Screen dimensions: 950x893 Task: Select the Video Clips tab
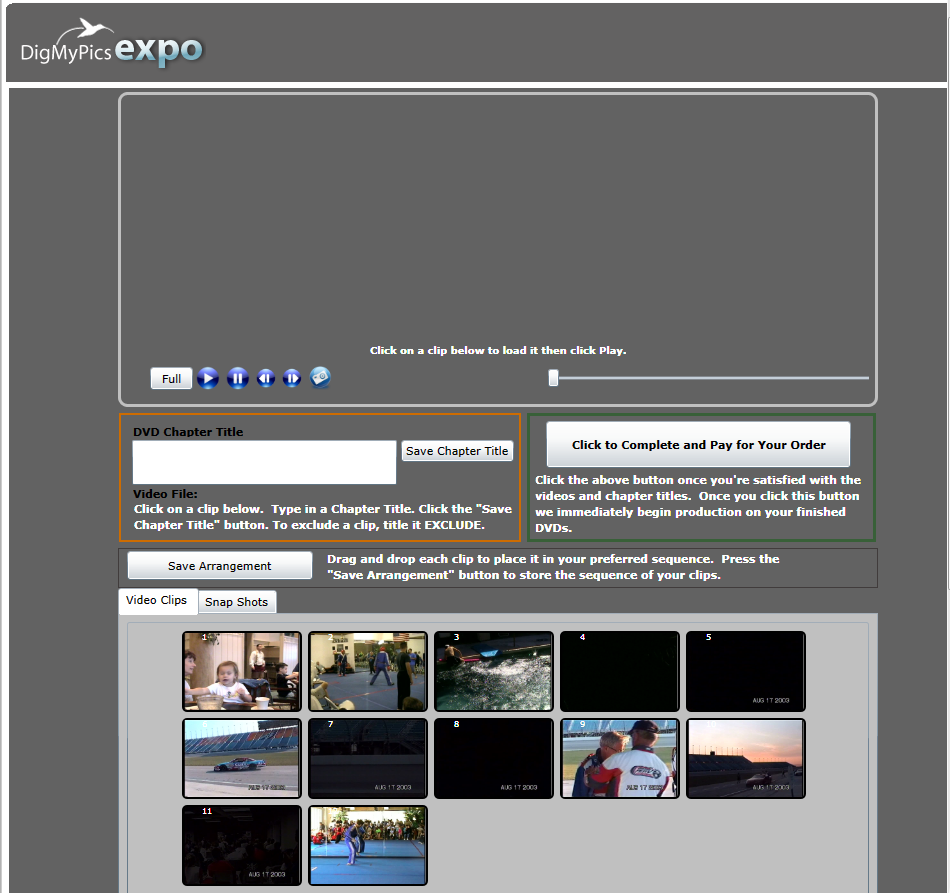point(157,601)
